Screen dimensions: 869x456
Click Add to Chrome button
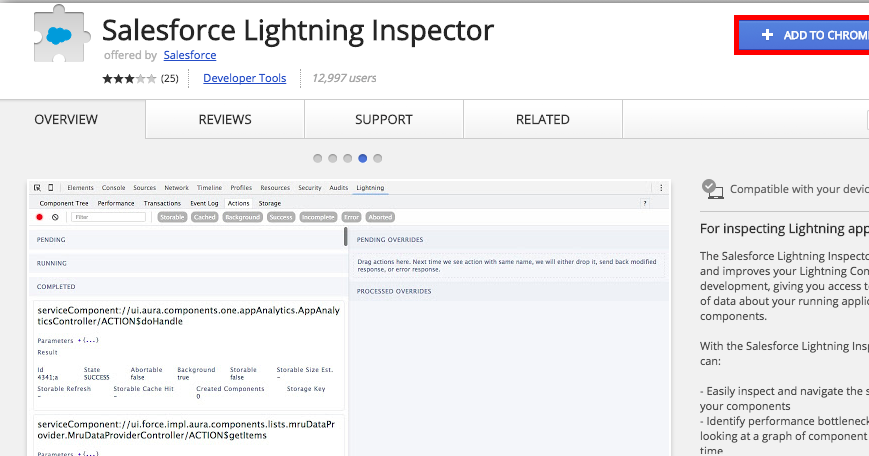804,35
